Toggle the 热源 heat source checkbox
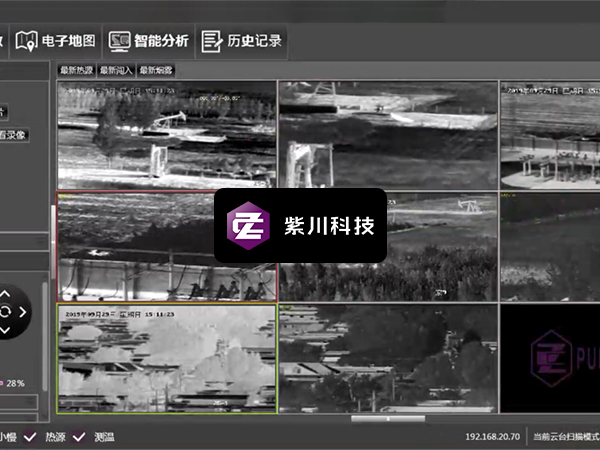Image resolution: width=600 pixels, height=450 pixels. click(31, 437)
